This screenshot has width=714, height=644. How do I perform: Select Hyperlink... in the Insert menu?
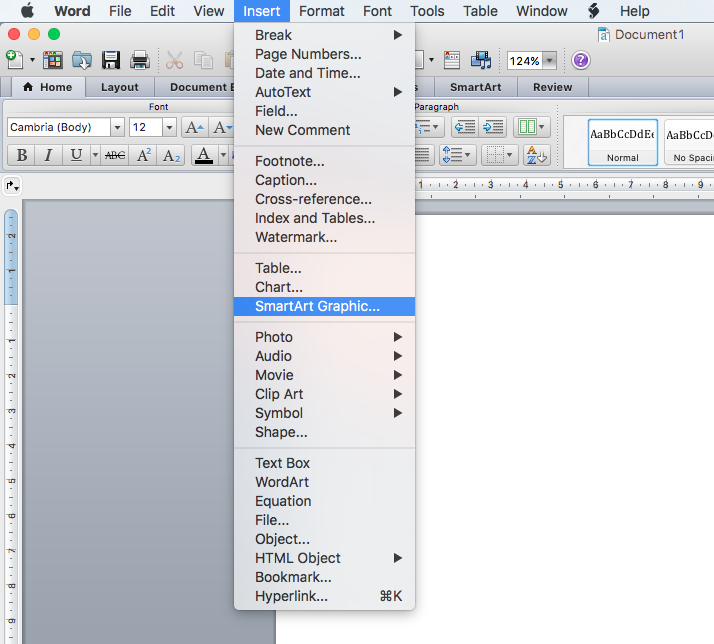point(291,596)
